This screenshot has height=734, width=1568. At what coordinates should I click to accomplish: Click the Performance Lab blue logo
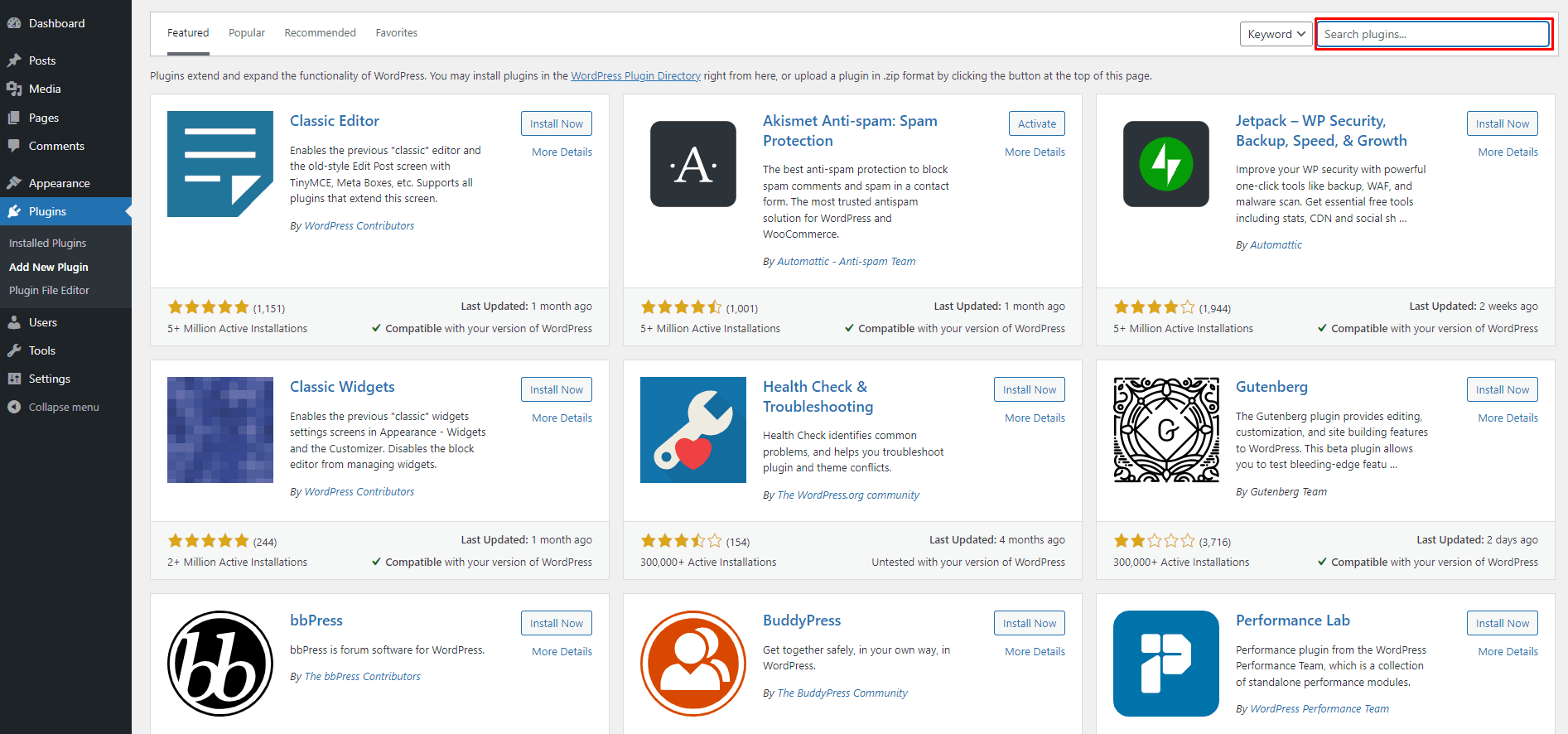point(1166,664)
